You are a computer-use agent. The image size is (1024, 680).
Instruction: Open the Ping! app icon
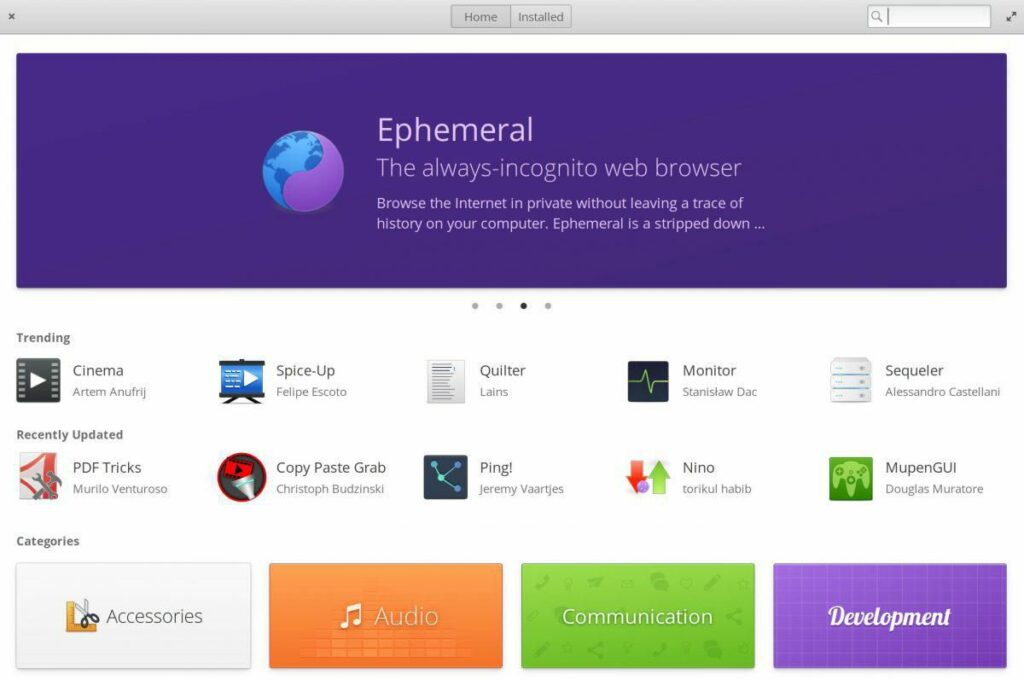(445, 478)
